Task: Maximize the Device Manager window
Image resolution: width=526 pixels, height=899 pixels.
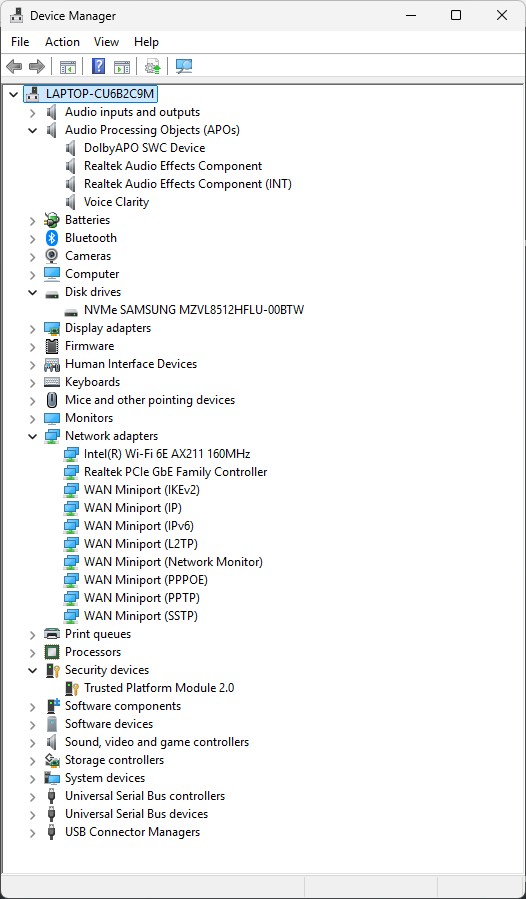Action: [455, 15]
